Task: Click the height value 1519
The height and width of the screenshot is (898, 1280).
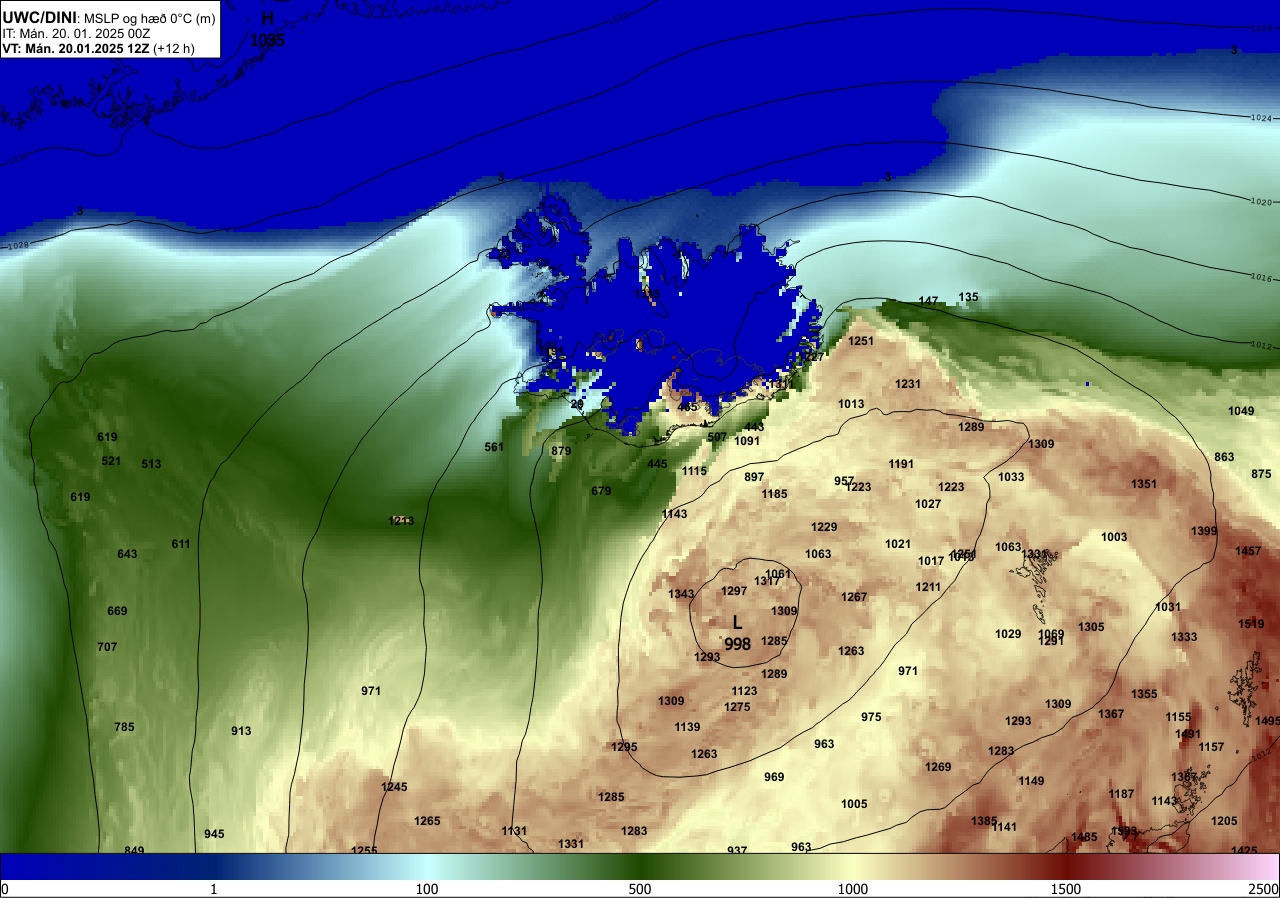Action: tap(1251, 624)
